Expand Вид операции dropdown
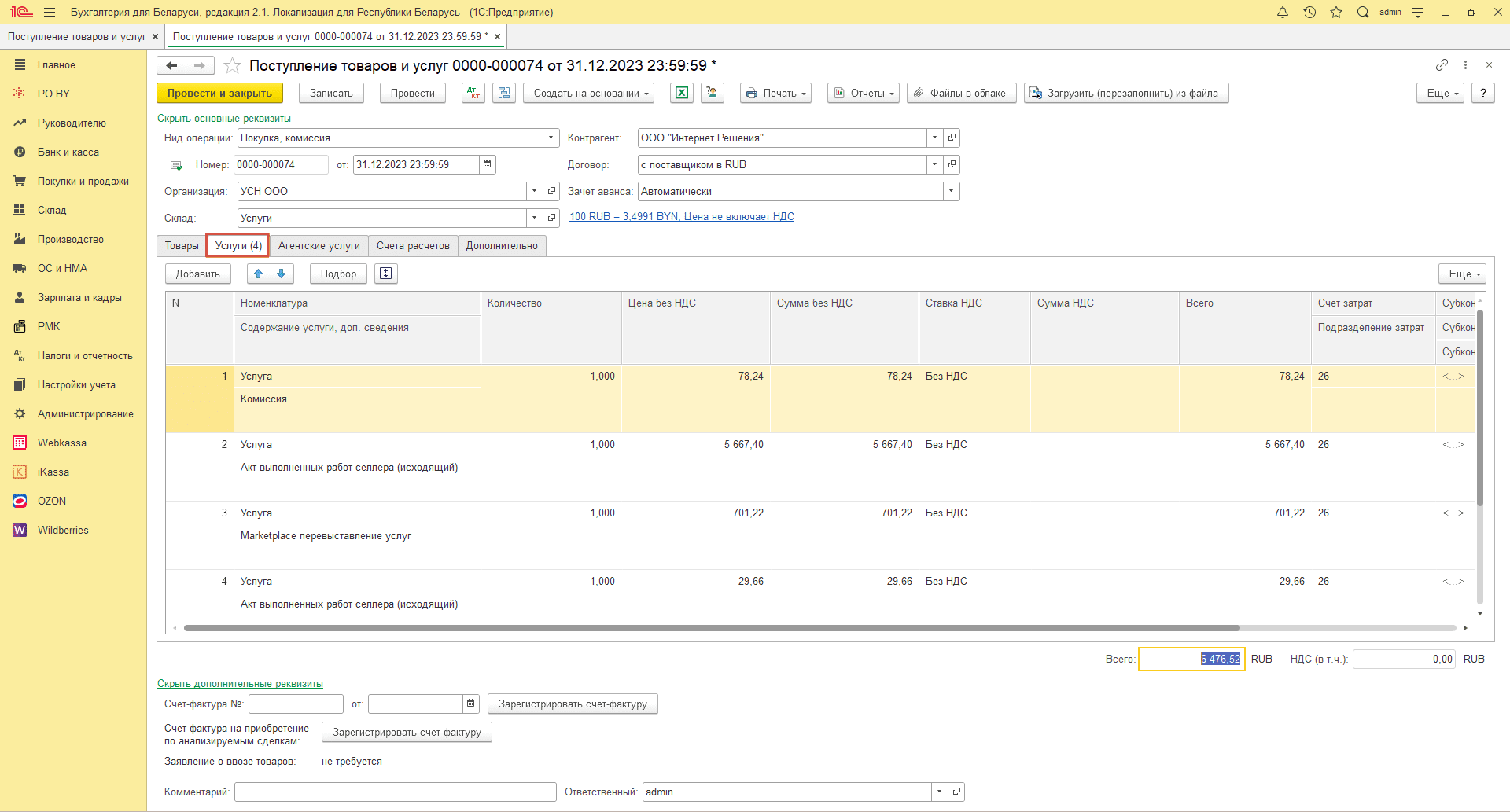The image size is (1510, 812). click(x=551, y=138)
